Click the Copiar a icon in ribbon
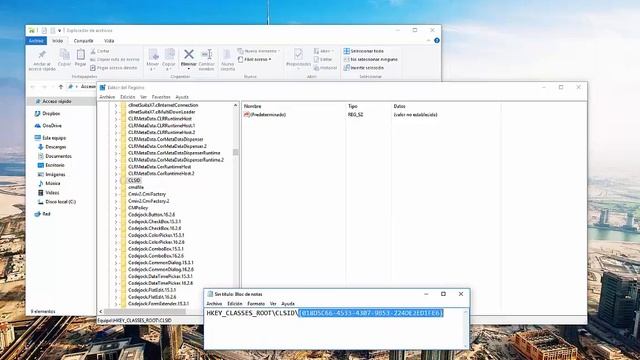The image size is (640, 360). 169,54
